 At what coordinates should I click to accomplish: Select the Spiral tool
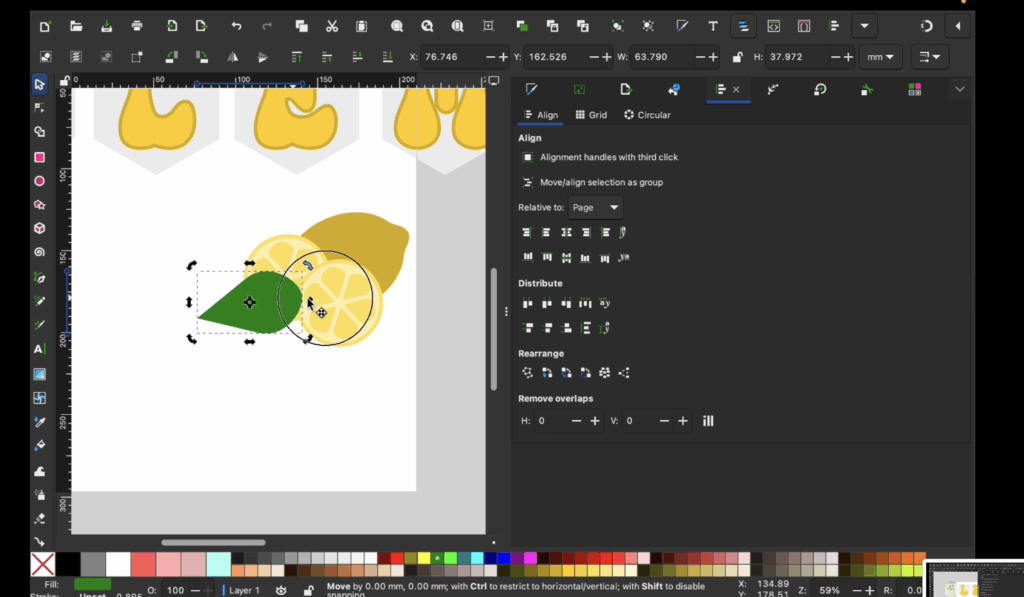click(x=39, y=252)
